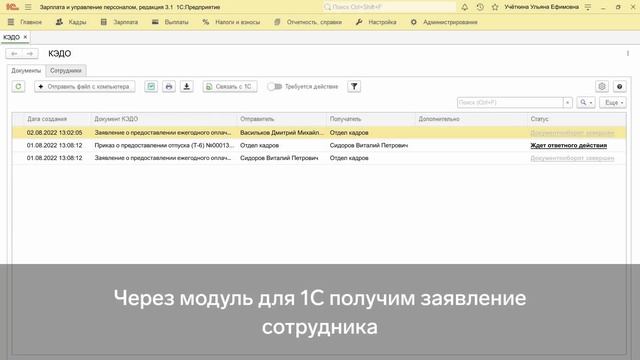
Task: Toggle the Требуется действие switch
Action: (275, 87)
